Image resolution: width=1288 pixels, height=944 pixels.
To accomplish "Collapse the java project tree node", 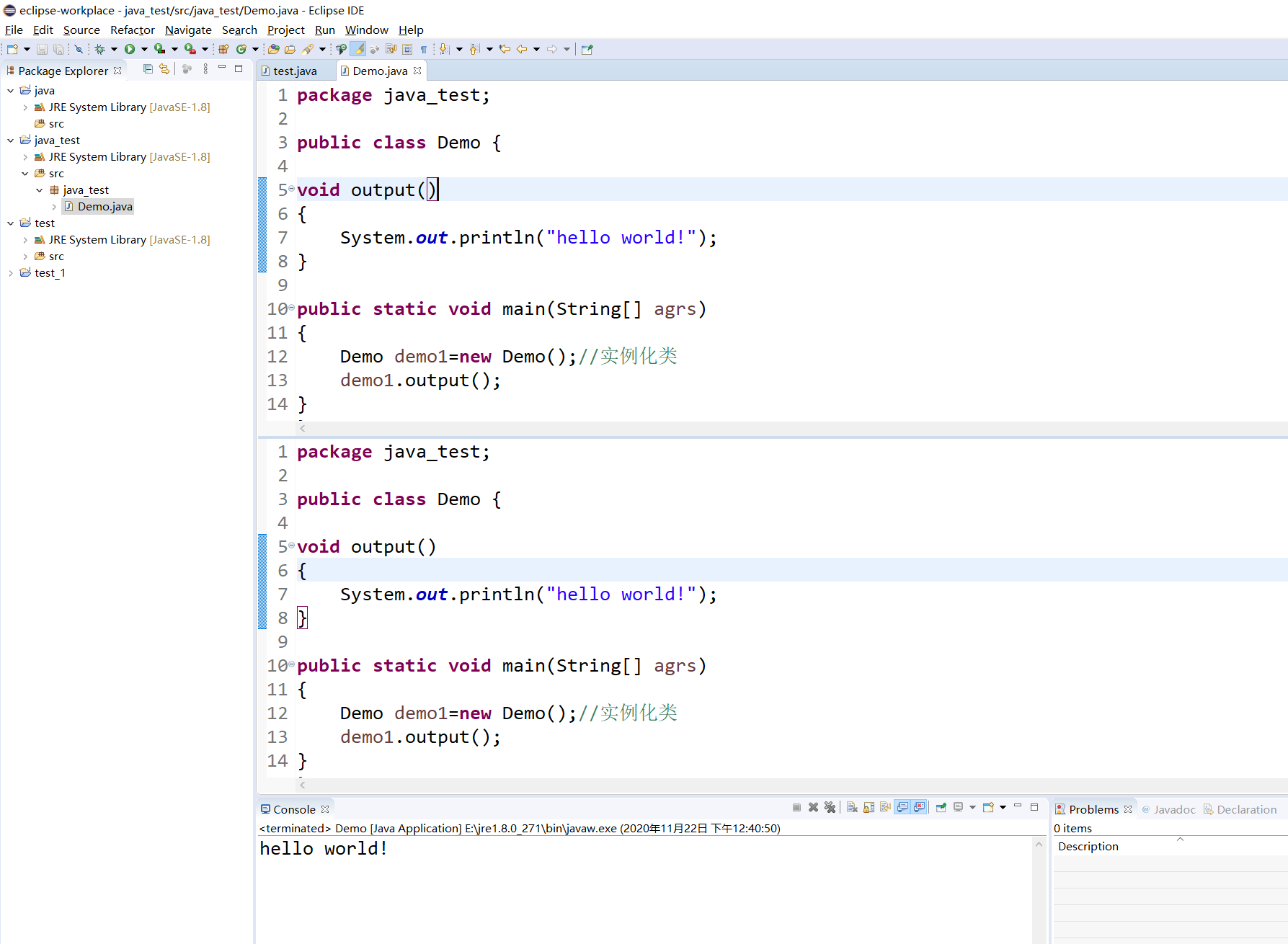I will 10,91.
